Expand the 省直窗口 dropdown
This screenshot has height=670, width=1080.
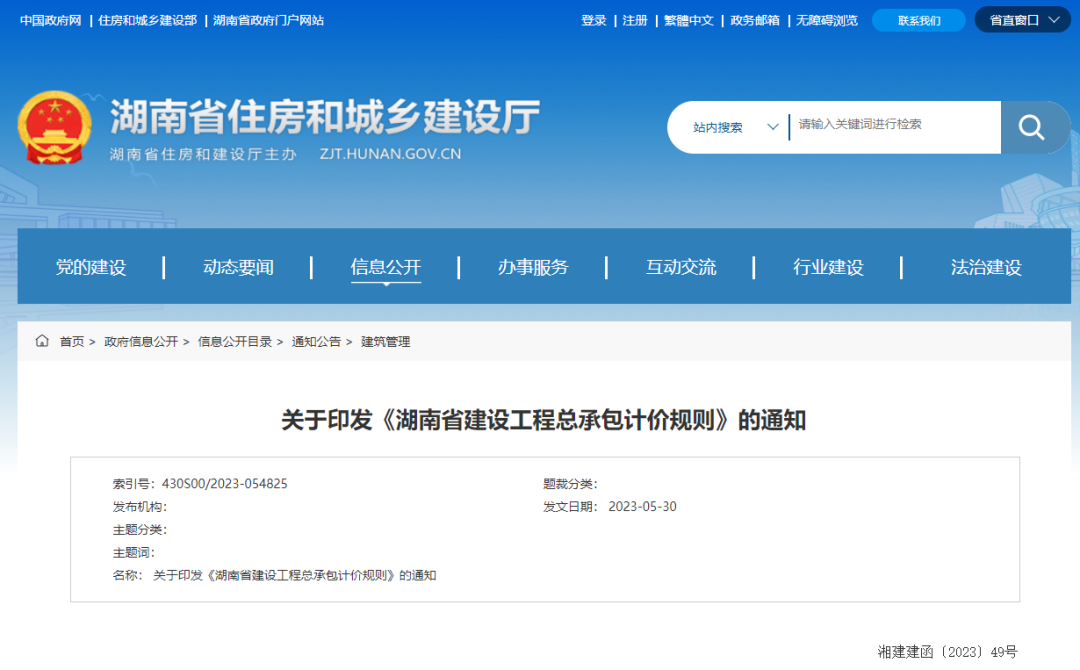pos(1022,20)
